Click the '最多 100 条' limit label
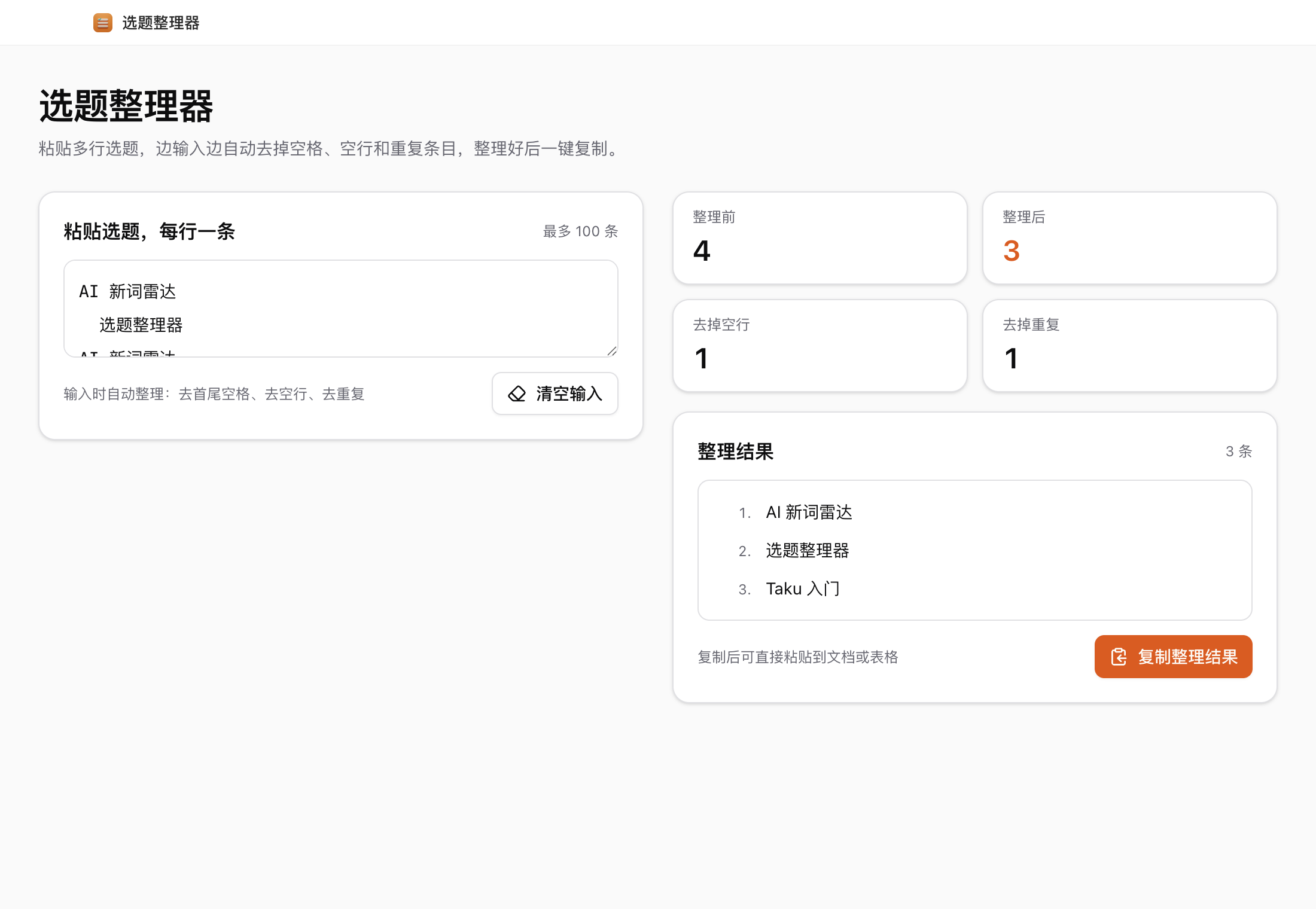The width and height of the screenshot is (1316, 909). [580, 231]
